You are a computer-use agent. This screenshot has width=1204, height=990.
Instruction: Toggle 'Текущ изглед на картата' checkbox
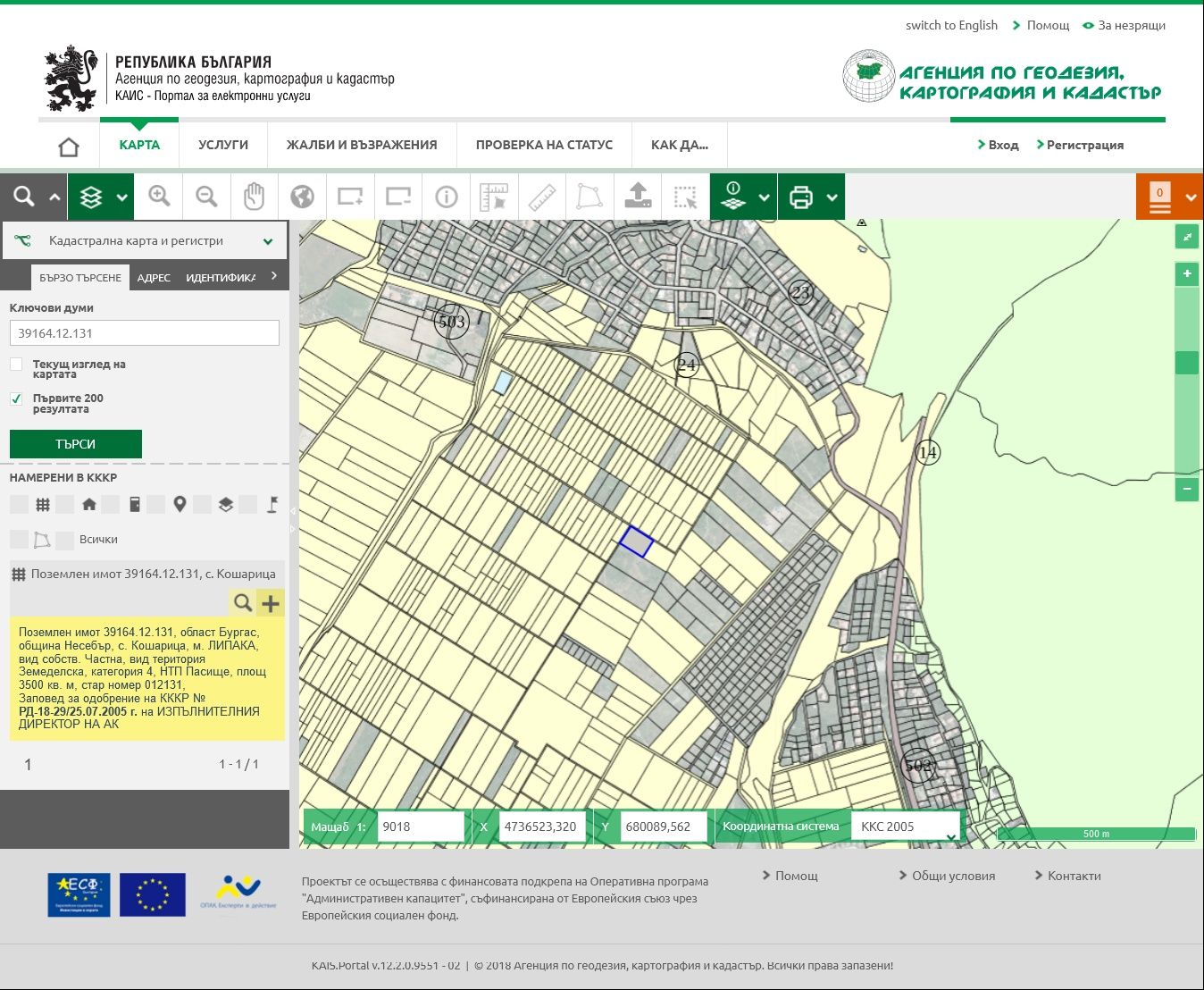(16, 365)
